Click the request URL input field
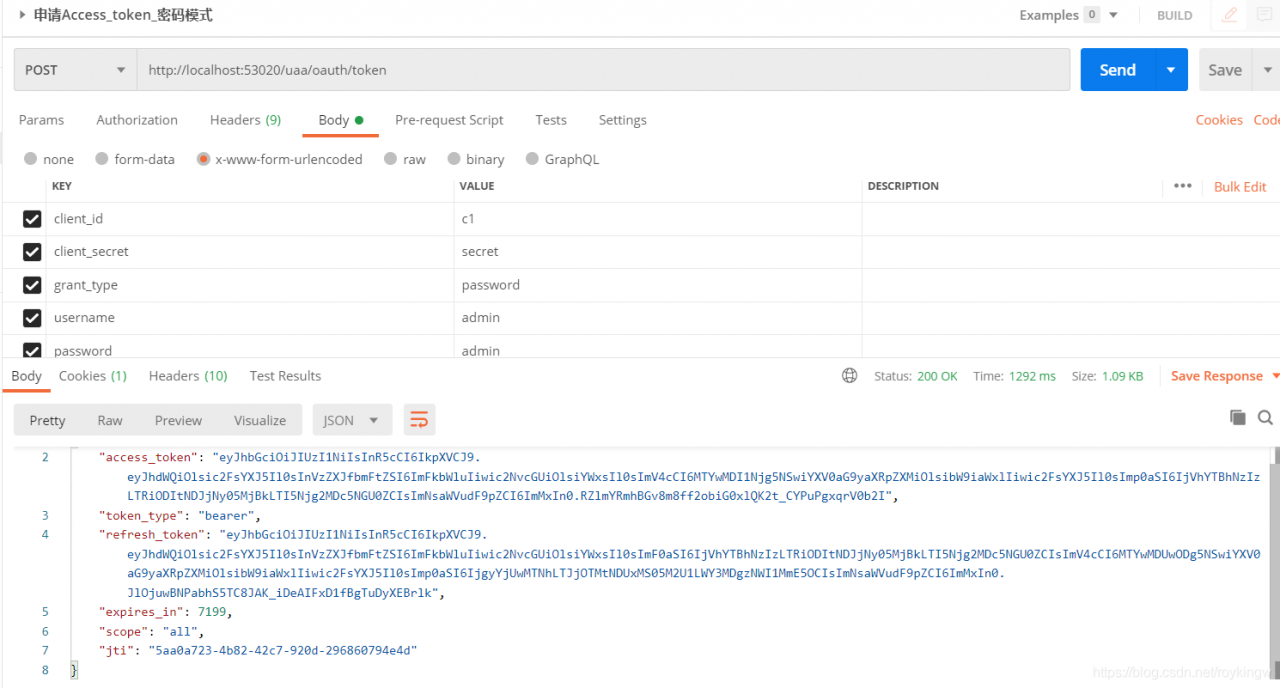1280x688 pixels. pyautogui.click(x=604, y=70)
